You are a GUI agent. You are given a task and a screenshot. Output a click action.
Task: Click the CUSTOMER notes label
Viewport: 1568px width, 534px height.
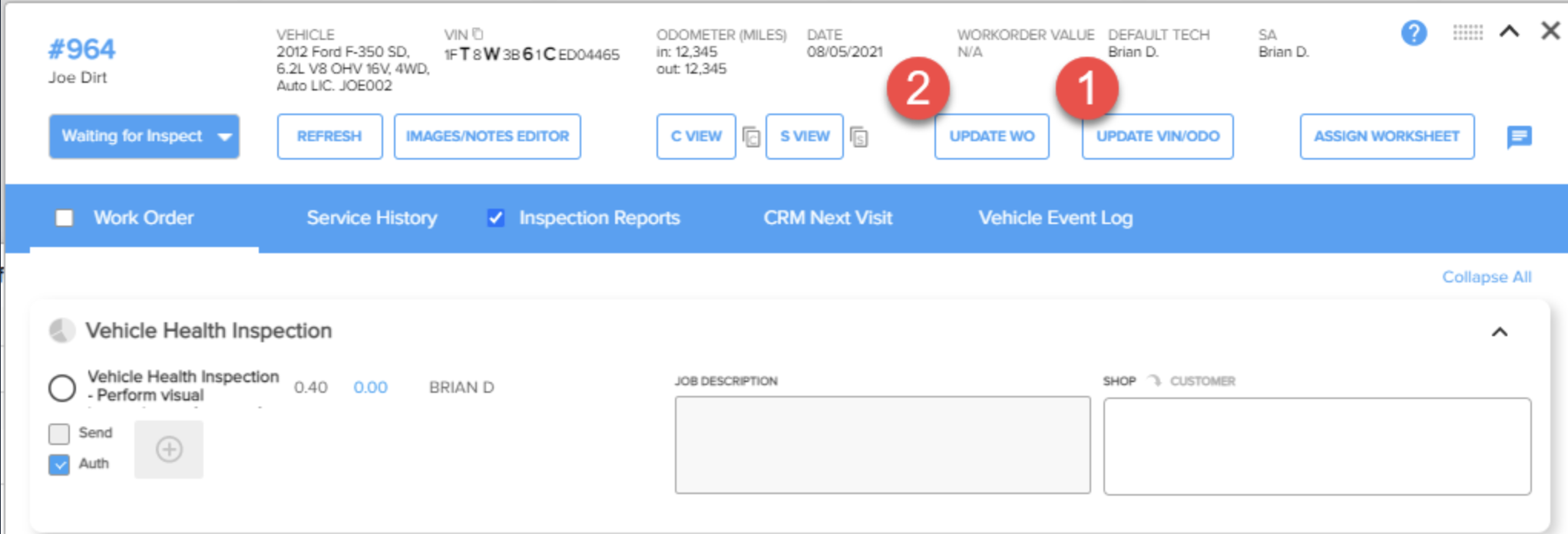1202,381
